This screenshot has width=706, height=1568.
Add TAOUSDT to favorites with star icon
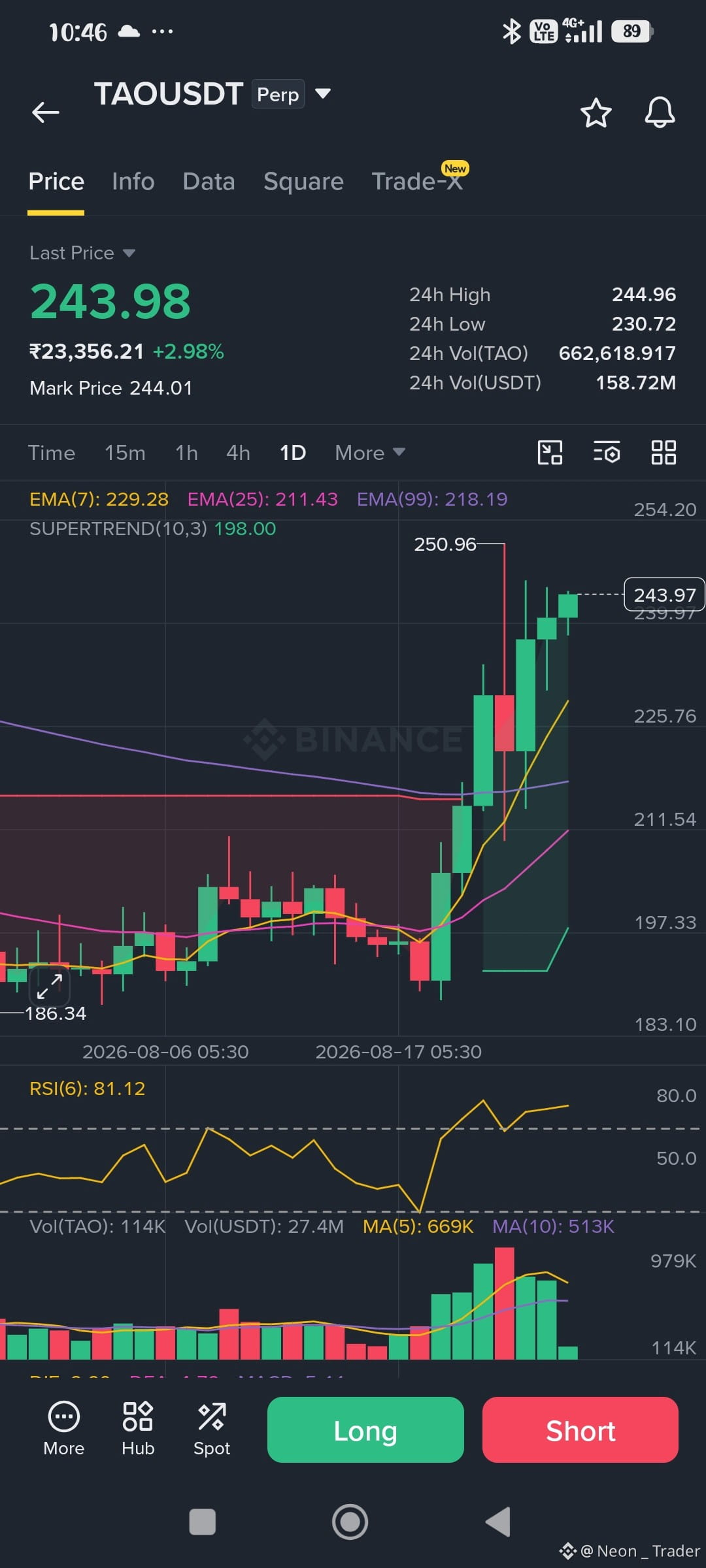[x=596, y=113]
